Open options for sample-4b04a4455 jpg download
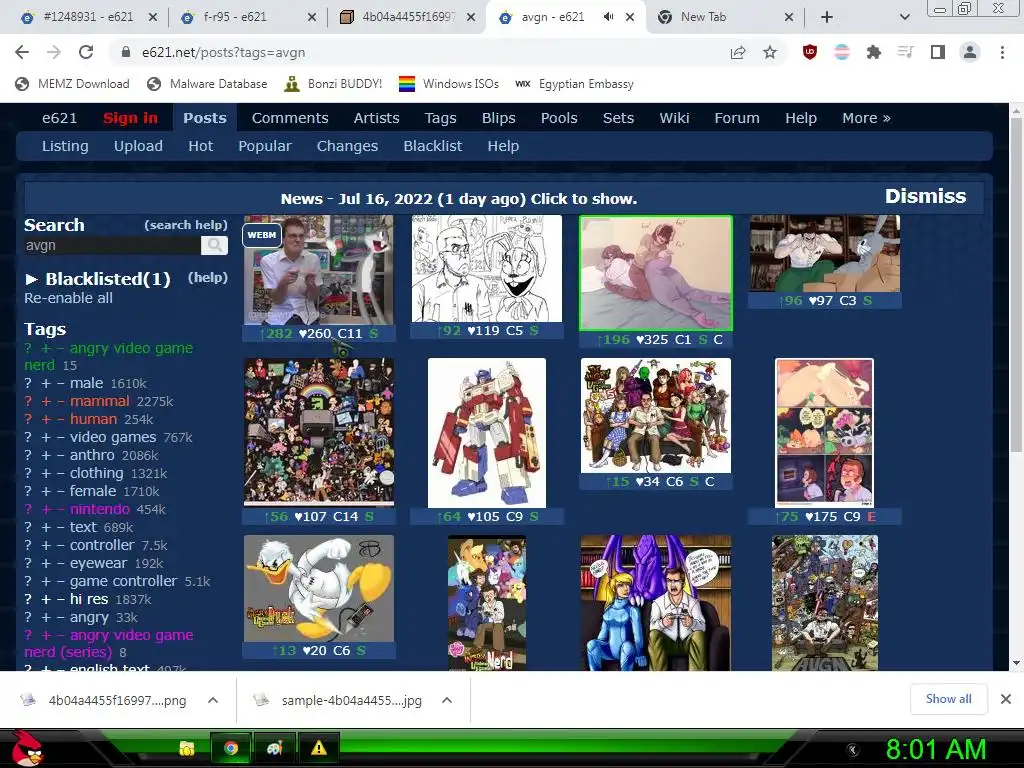The height and width of the screenshot is (768, 1024). 447,700
